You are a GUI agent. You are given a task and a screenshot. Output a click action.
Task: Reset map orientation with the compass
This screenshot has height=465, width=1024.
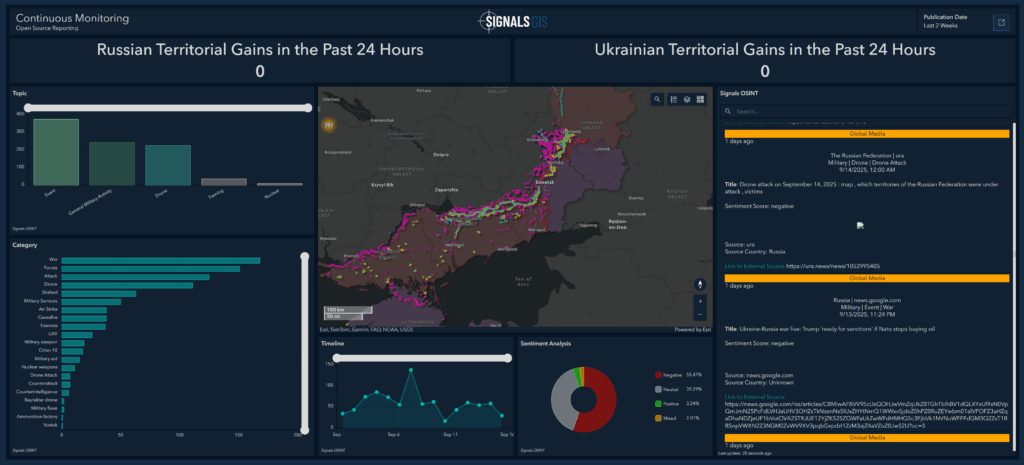click(x=700, y=283)
